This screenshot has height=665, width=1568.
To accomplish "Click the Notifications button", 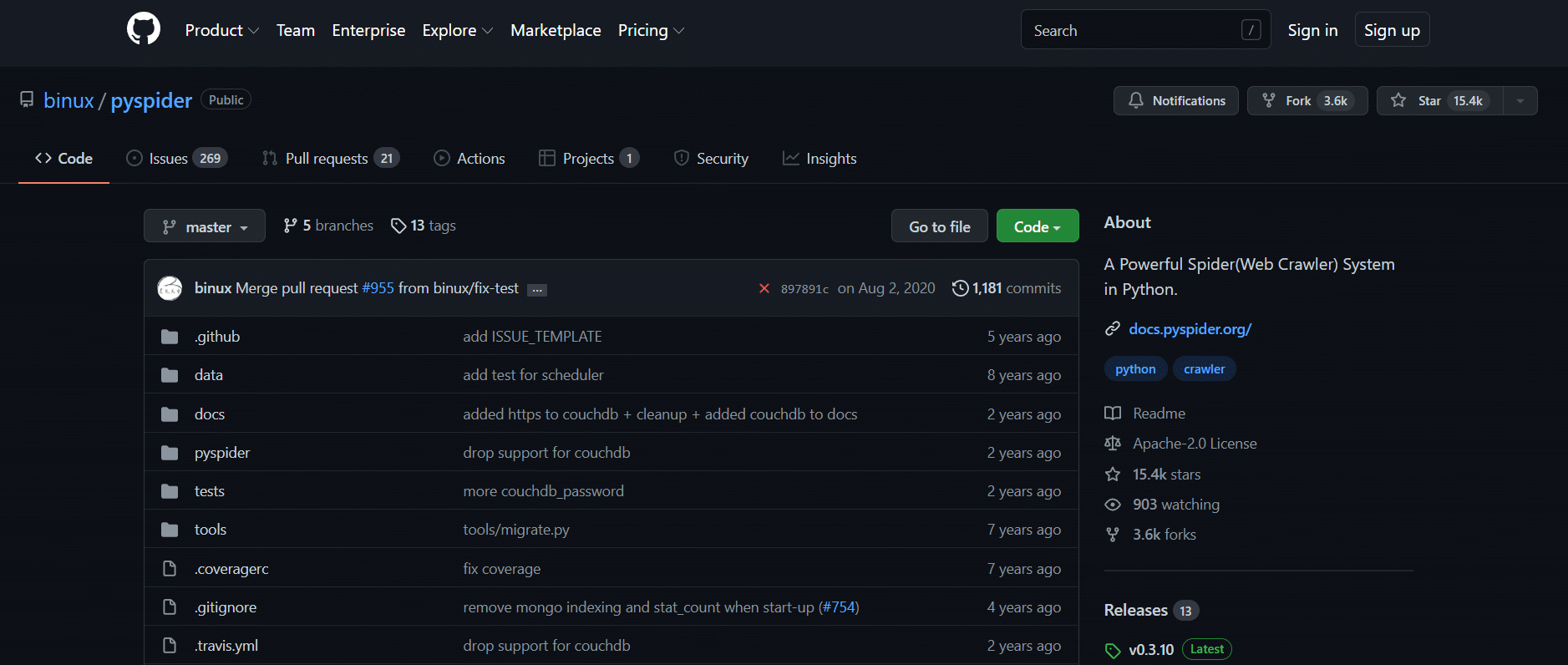I will click(1176, 101).
